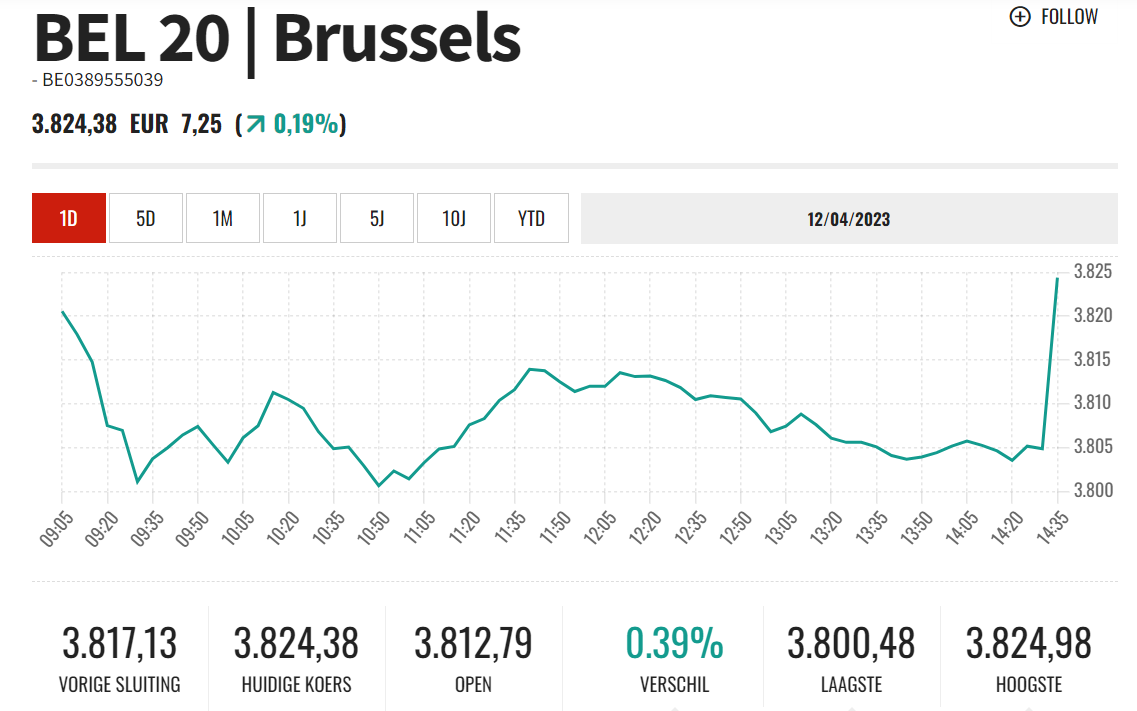The image size is (1137, 711).
Task: Click the plus icon beside FOLLOW
Action: (1020, 16)
